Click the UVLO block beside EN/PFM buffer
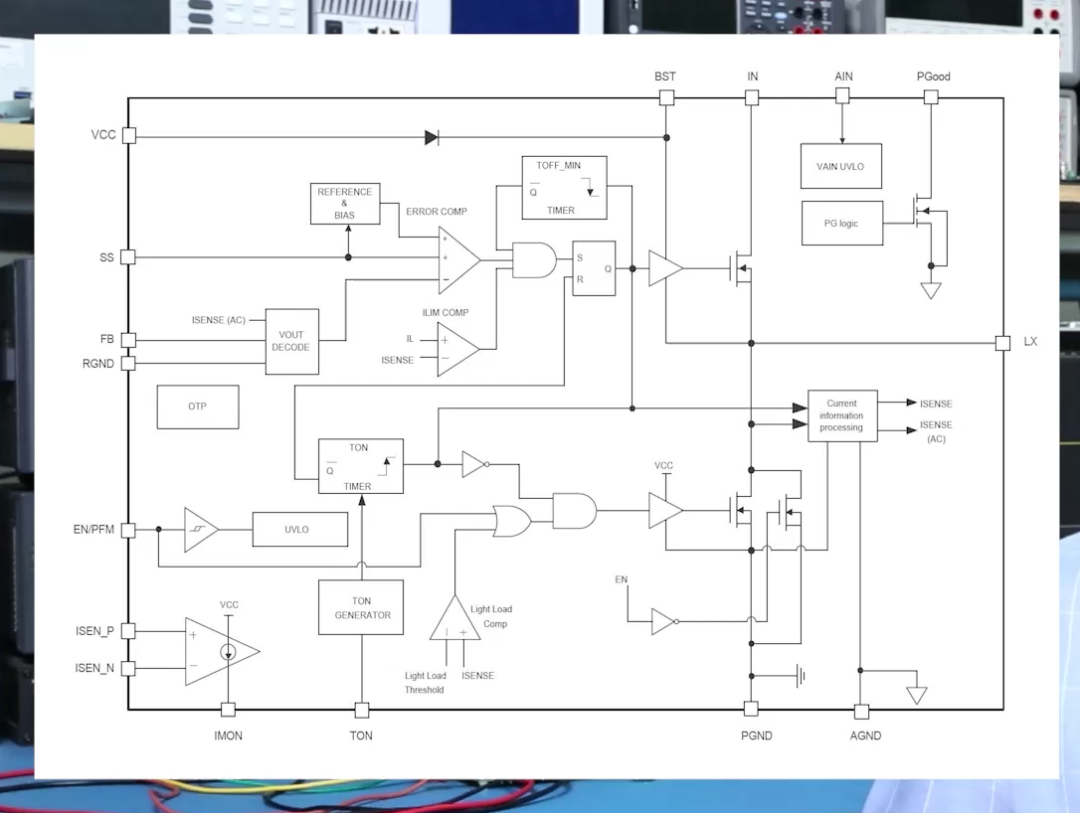Viewport: 1080px width, 813px height. click(x=300, y=530)
